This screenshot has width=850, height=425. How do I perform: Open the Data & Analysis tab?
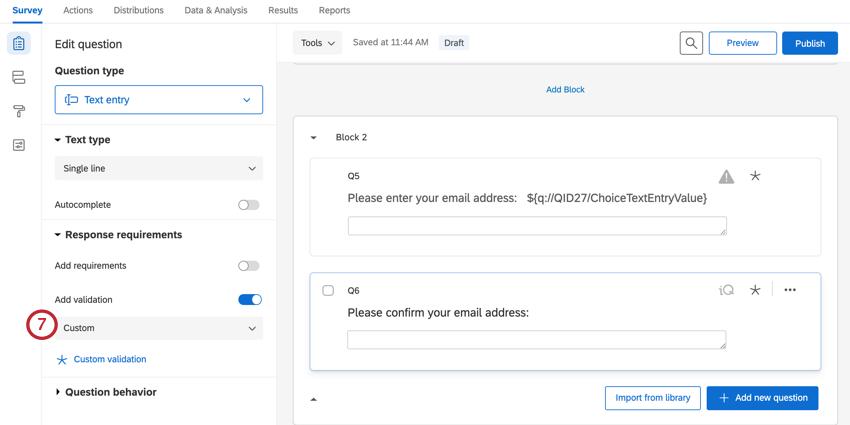(216, 10)
